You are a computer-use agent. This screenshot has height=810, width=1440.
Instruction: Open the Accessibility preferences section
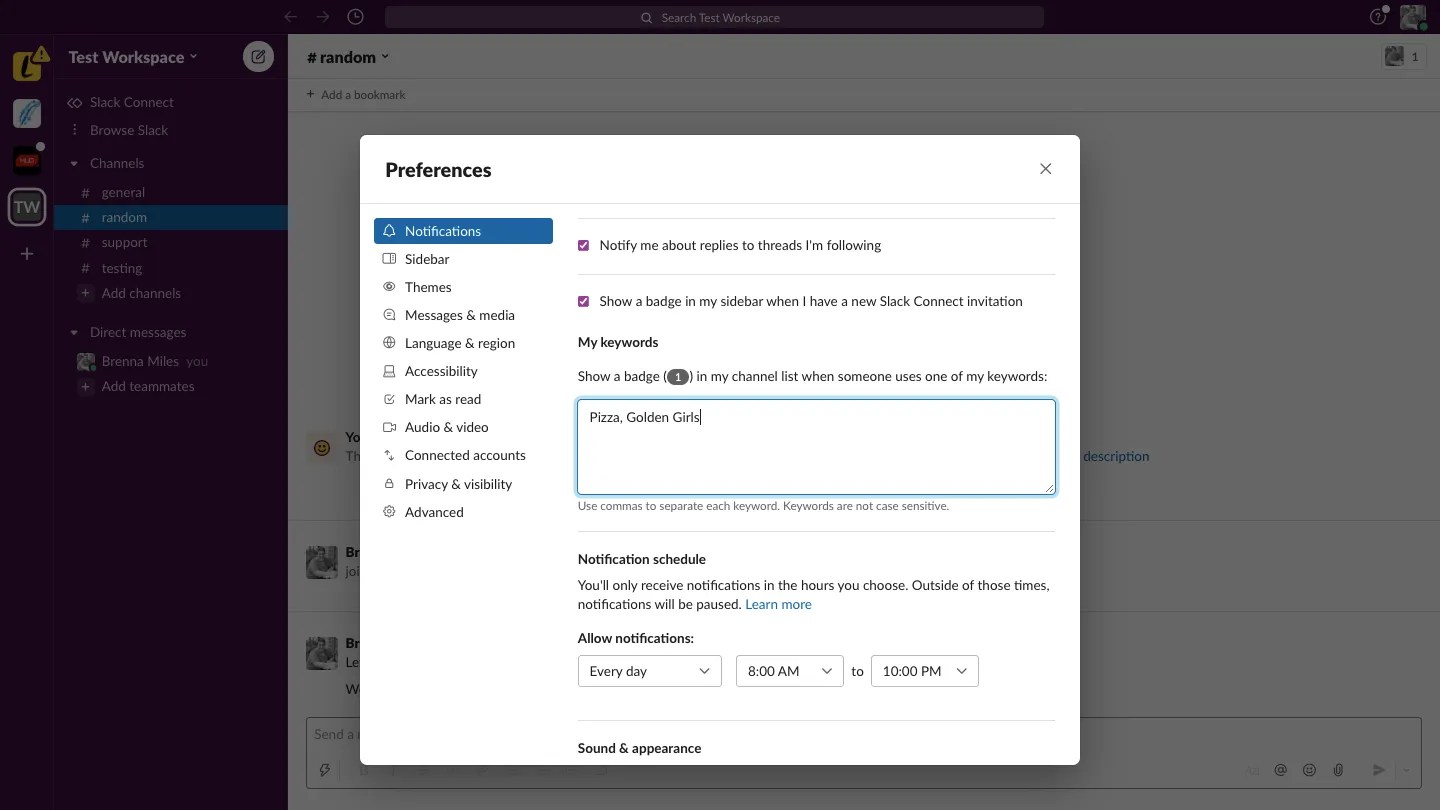click(x=440, y=371)
